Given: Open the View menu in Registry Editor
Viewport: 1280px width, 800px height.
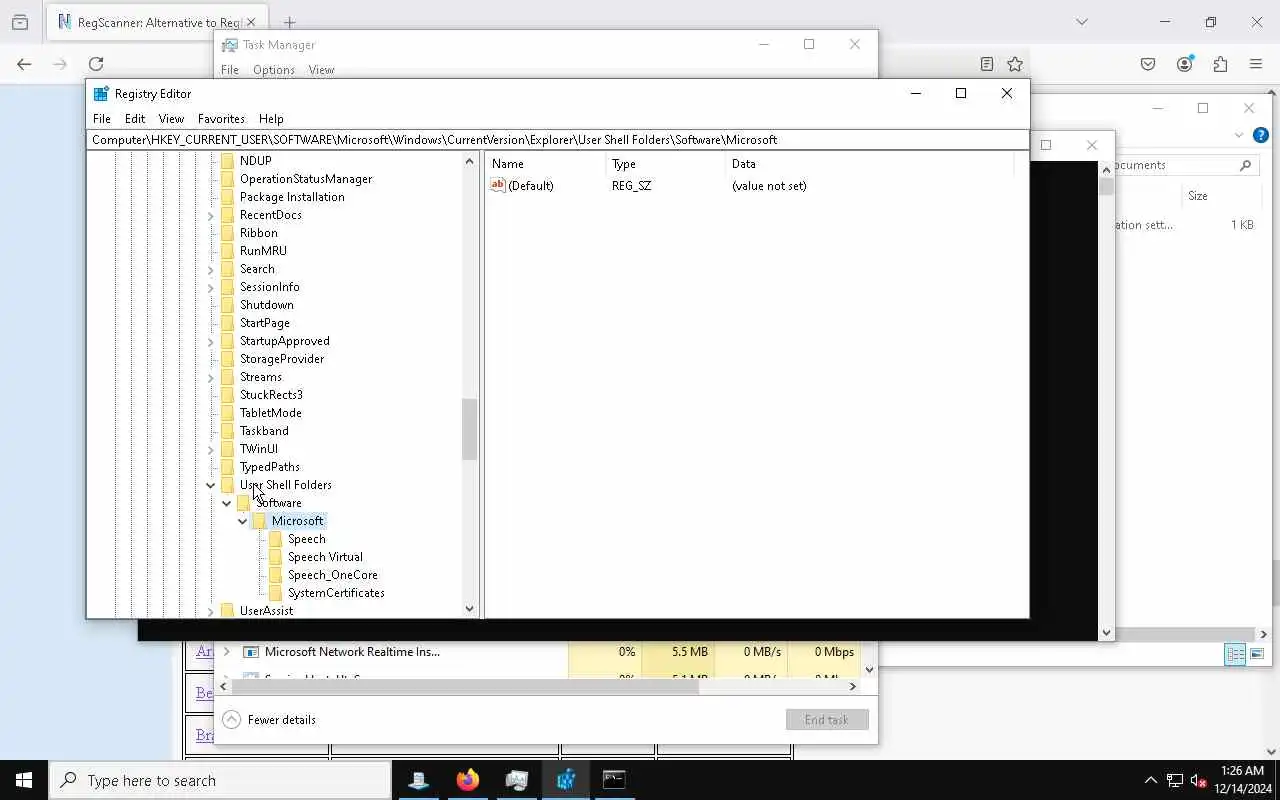Looking at the screenshot, I should point(171,118).
